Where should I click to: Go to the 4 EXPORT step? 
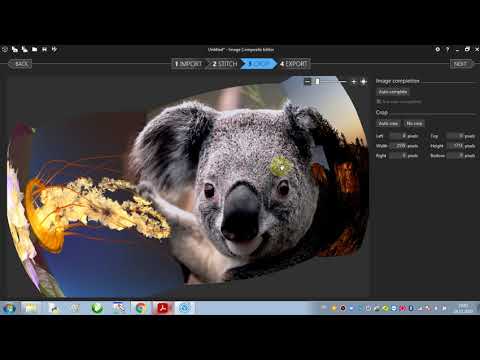(294, 64)
